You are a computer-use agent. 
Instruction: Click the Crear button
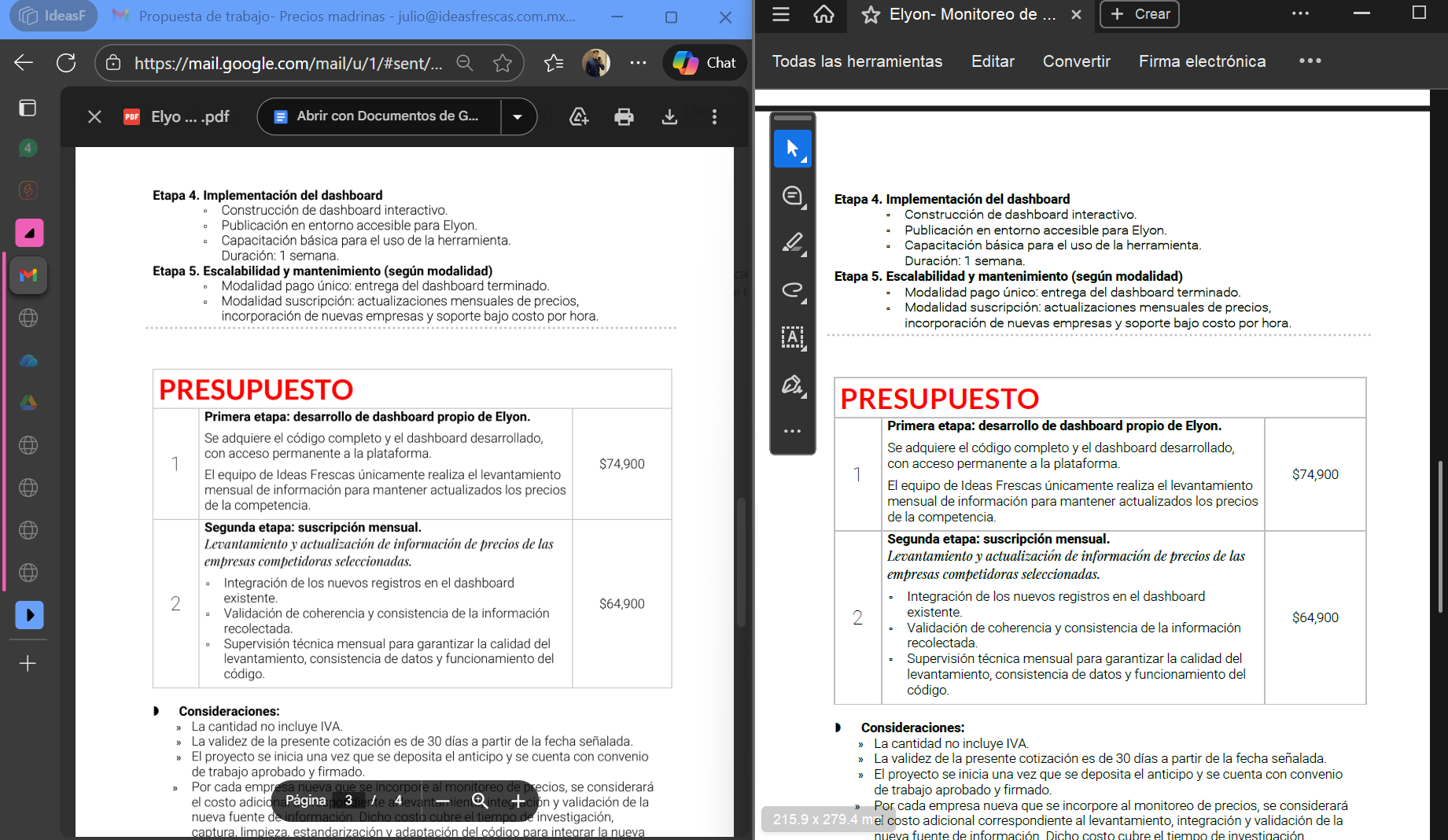[1140, 14]
